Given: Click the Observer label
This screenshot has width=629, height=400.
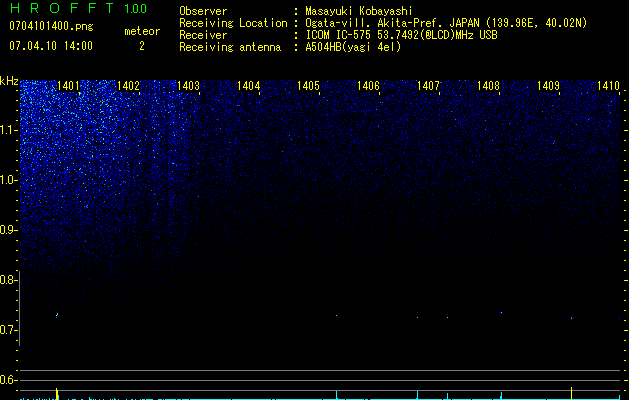Looking at the screenshot, I should pyautogui.click(x=203, y=11).
